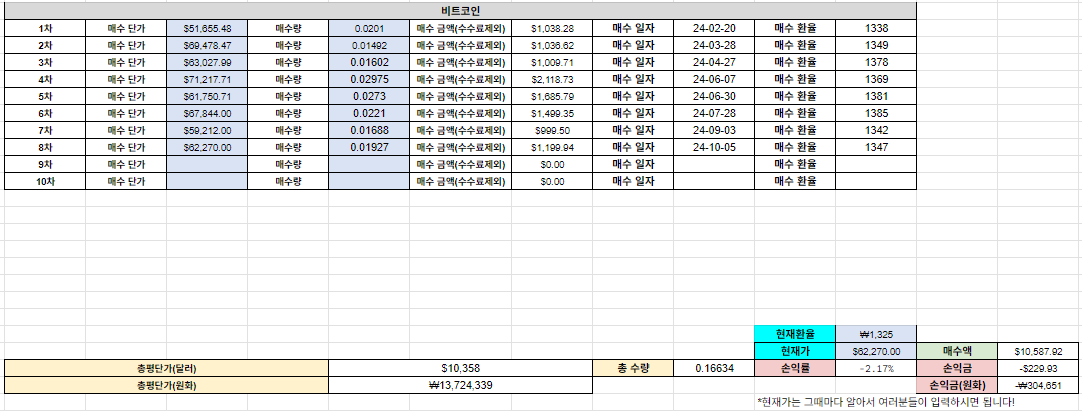Click the 총평단가(달러) label cell
Screen dimensions: 1082x411
click(x=166, y=368)
